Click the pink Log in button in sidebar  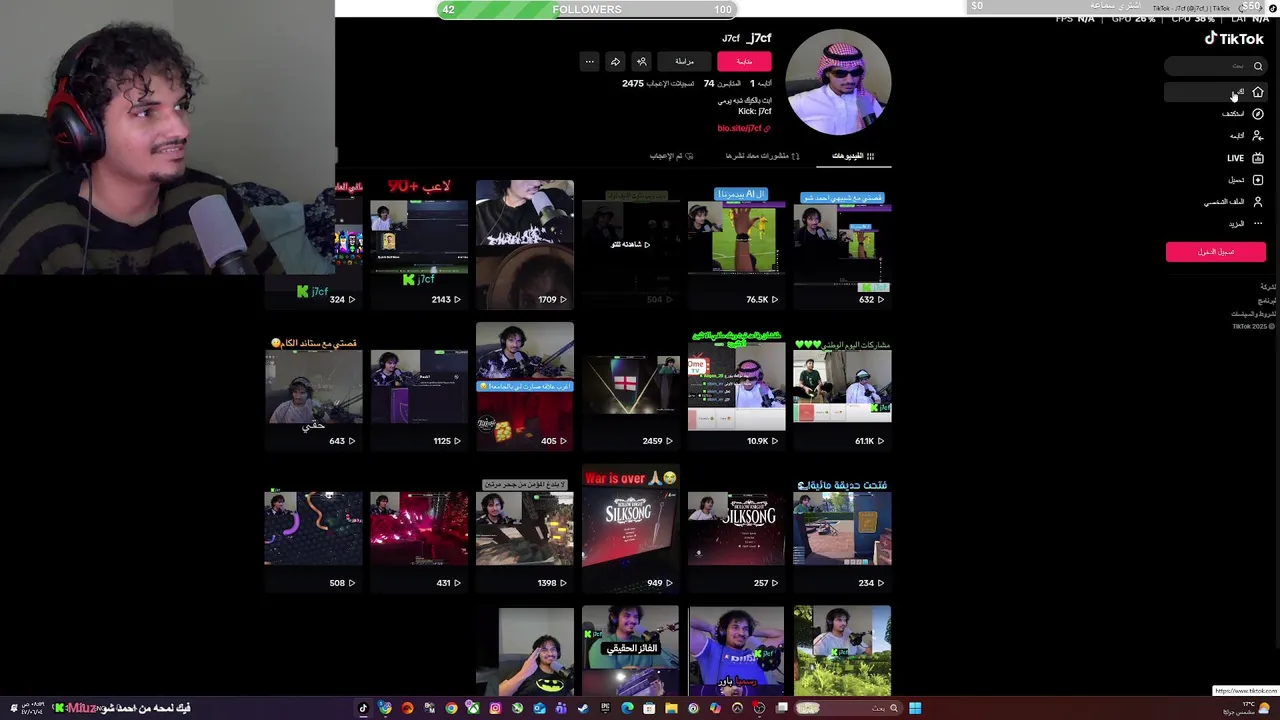1215,252
